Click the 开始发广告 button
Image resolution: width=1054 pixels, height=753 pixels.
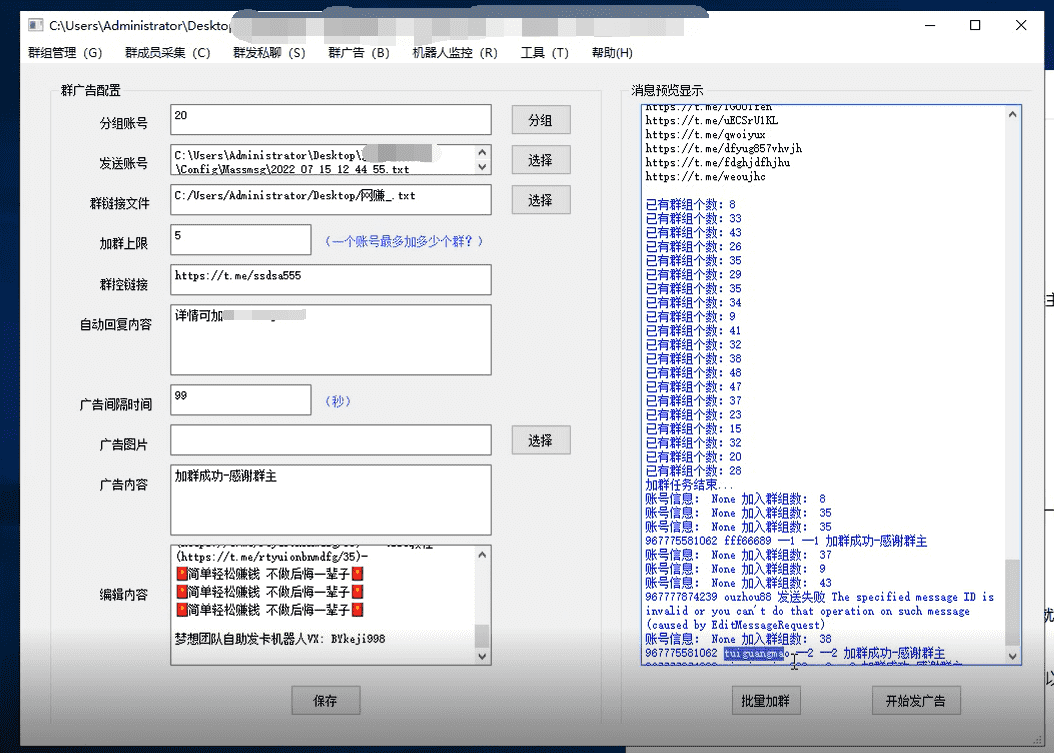(916, 701)
